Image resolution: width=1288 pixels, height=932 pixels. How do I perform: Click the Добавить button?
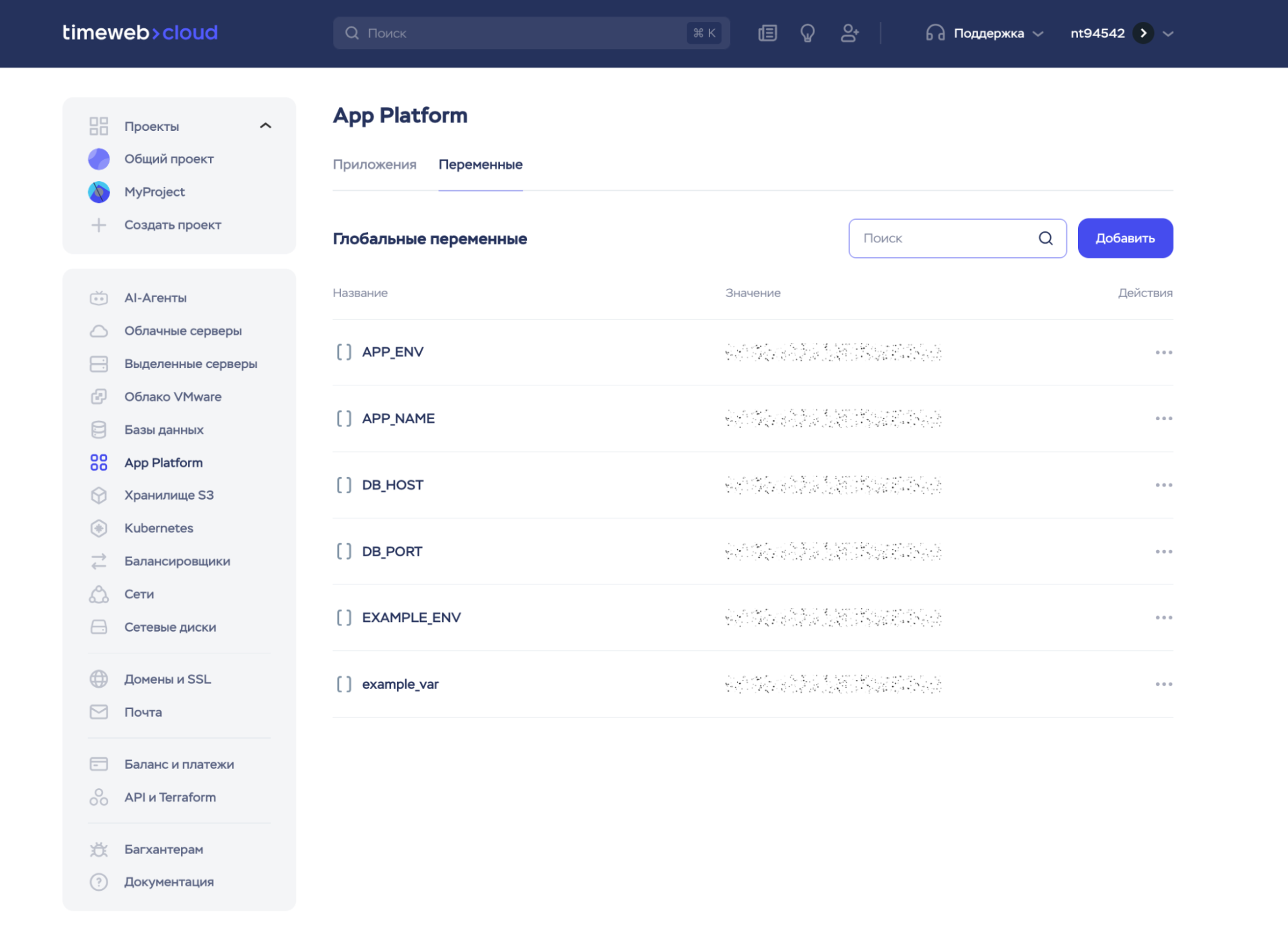(x=1124, y=238)
